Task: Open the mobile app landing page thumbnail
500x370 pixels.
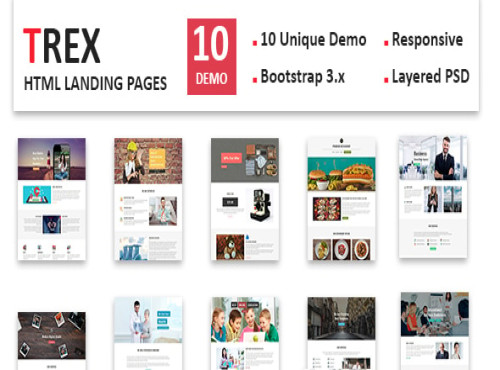Action: tap(52, 199)
